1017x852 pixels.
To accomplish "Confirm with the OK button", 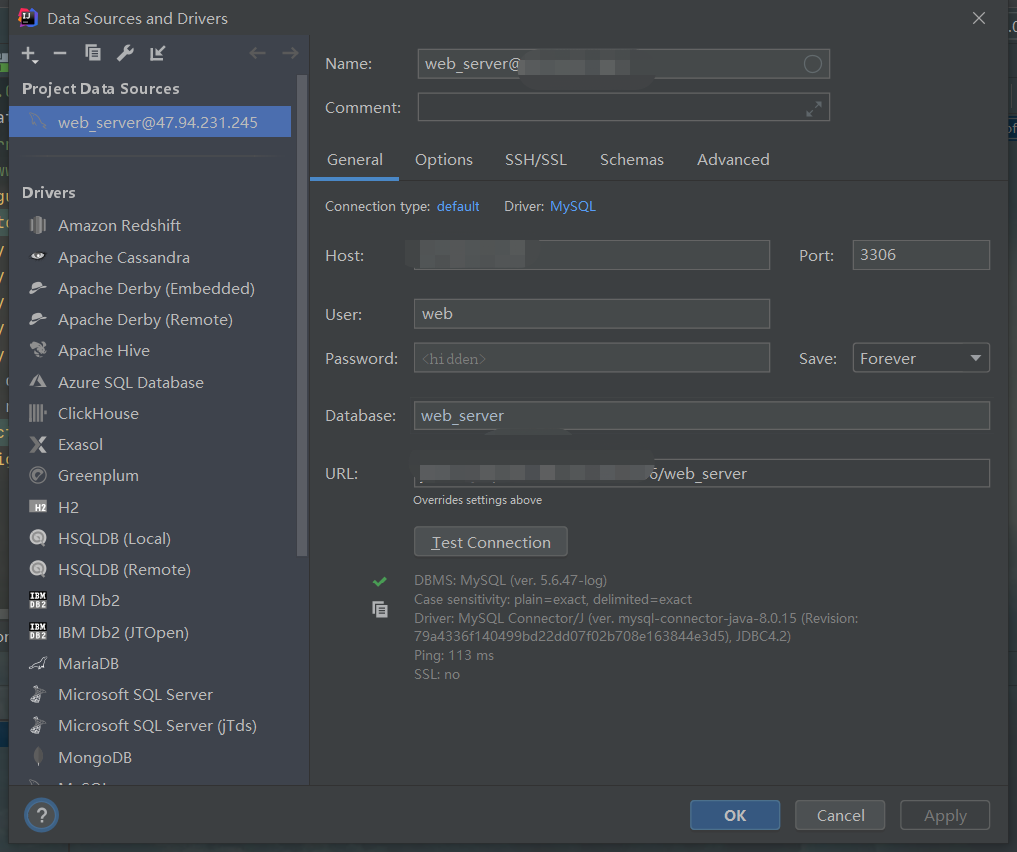I will 735,815.
